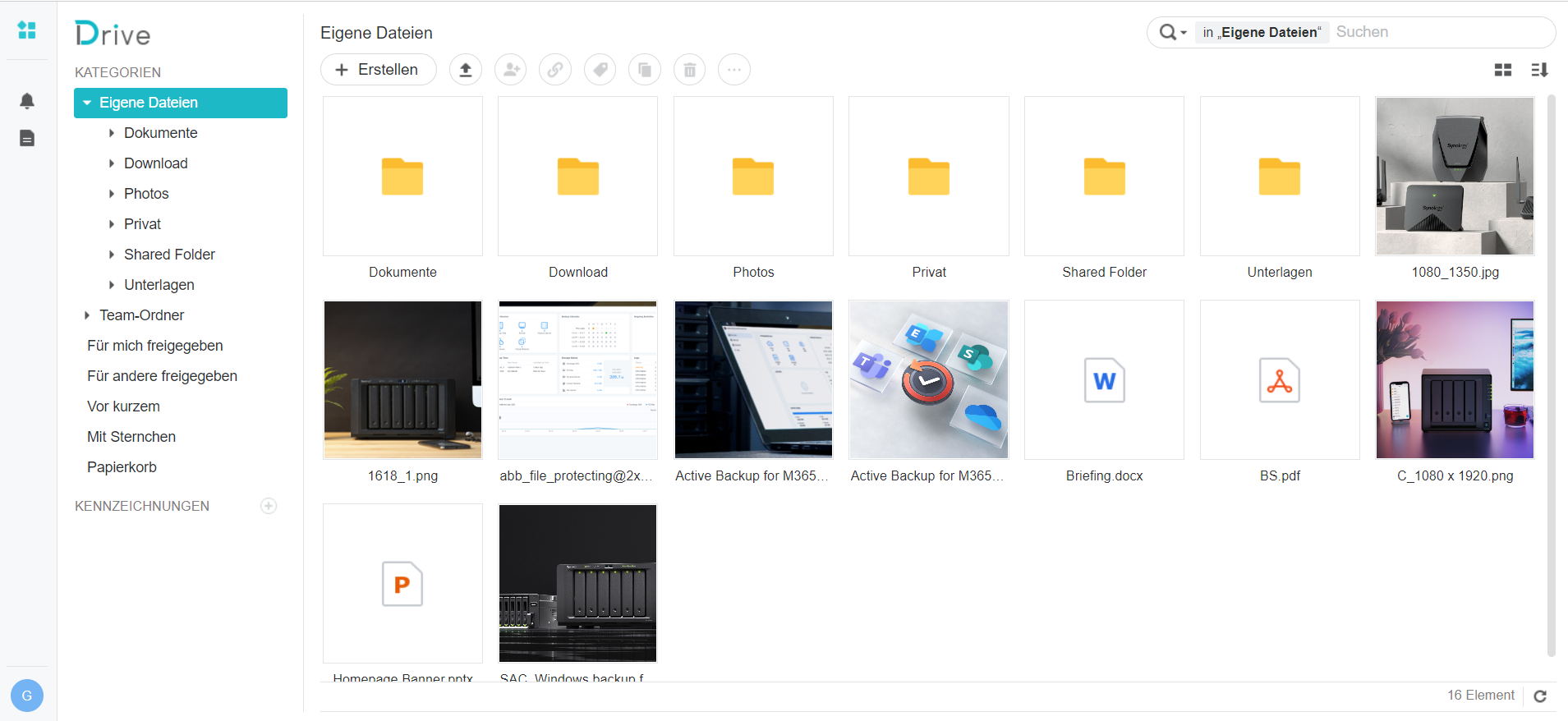1568x721 pixels.
Task: Toggle the thumbnail grid view mode
Action: (x=1503, y=71)
